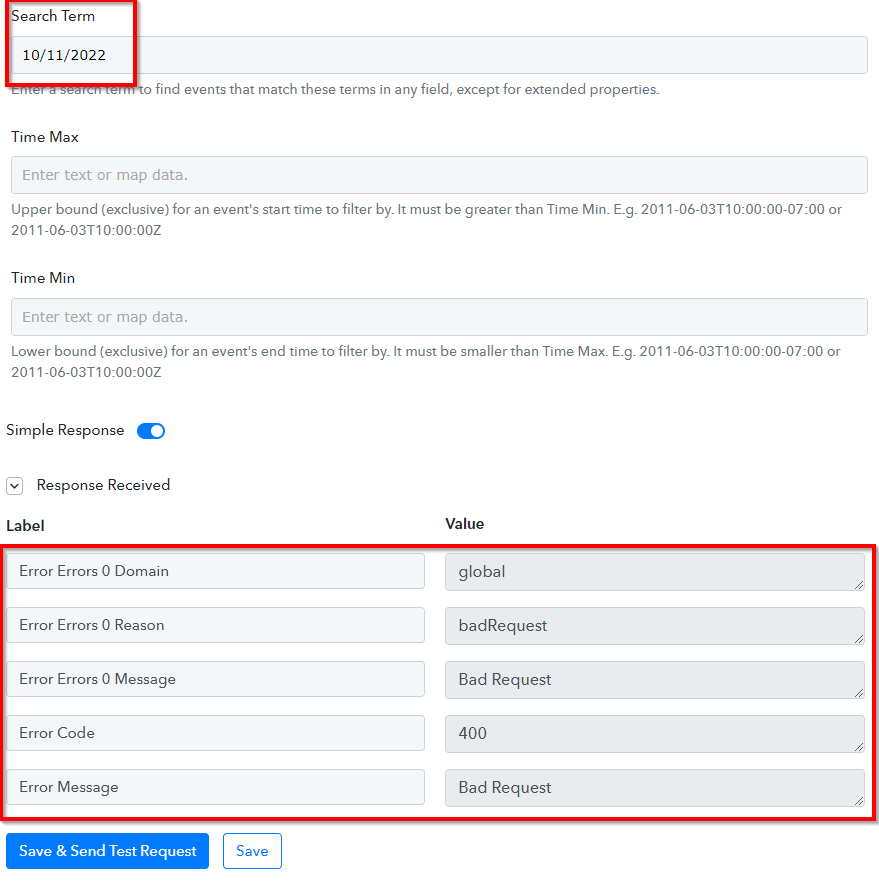Click the Time Max heading text
Image resolution: width=879 pixels, height=881 pixels.
45,137
